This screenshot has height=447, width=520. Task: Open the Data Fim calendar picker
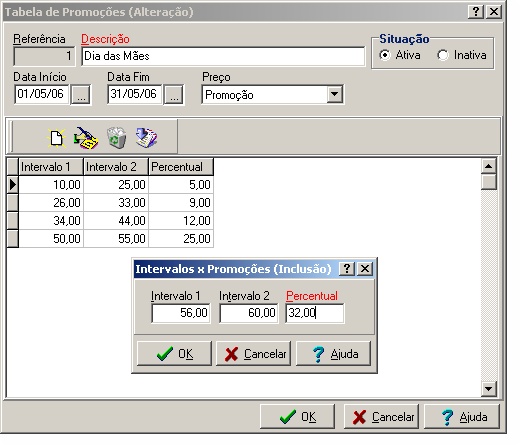pyautogui.click(x=174, y=95)
